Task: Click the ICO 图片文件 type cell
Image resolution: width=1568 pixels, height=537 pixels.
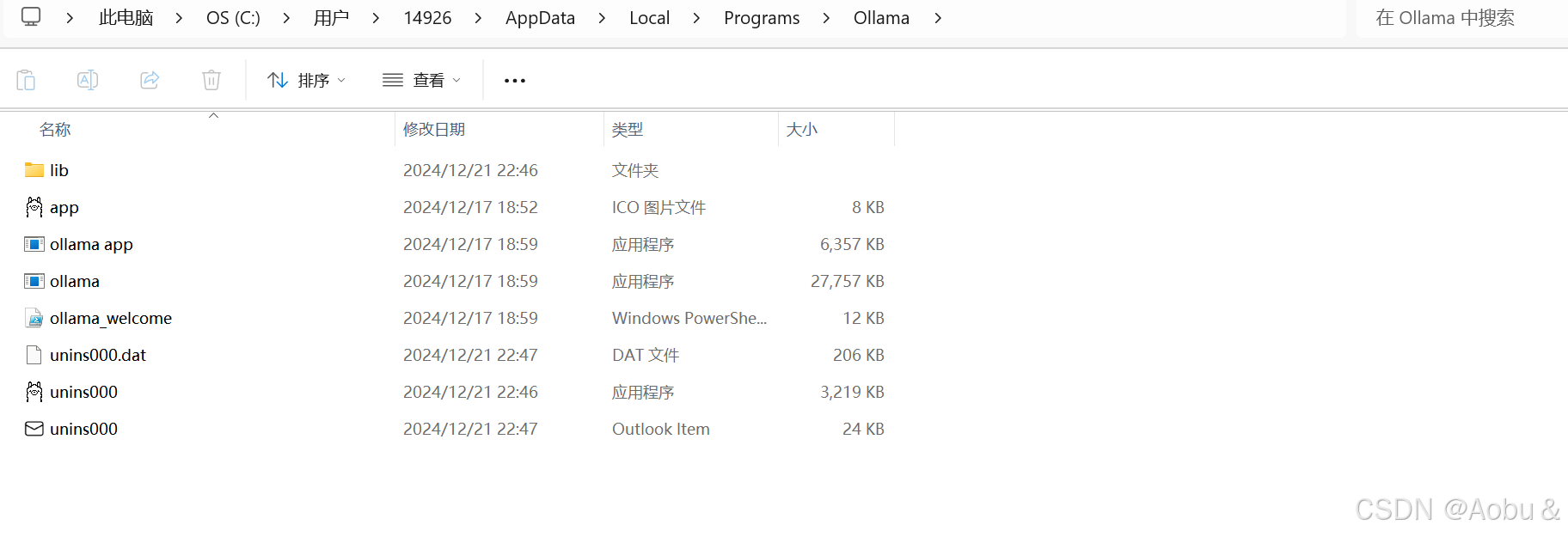Action: (x=658, y=207)
